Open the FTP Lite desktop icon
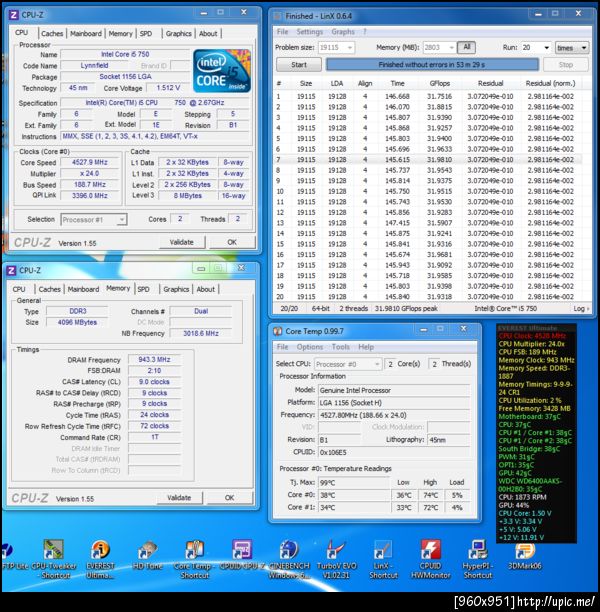Image resolution: width=600 pixels, height=612 pixels. [13, 556]
